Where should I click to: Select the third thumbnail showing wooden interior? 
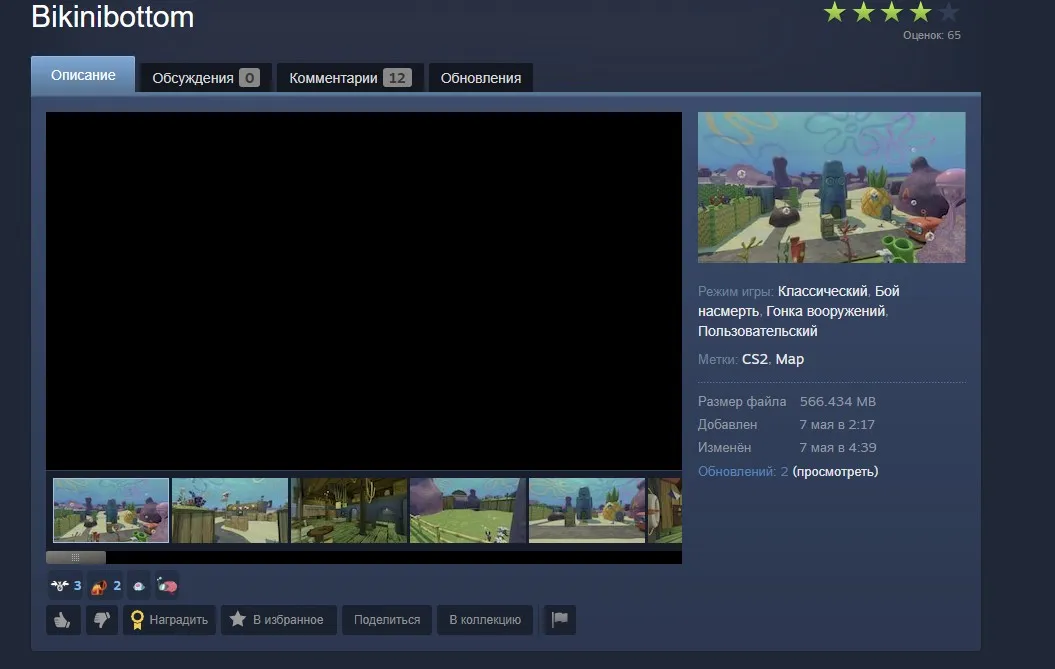[x=349, y=510]
